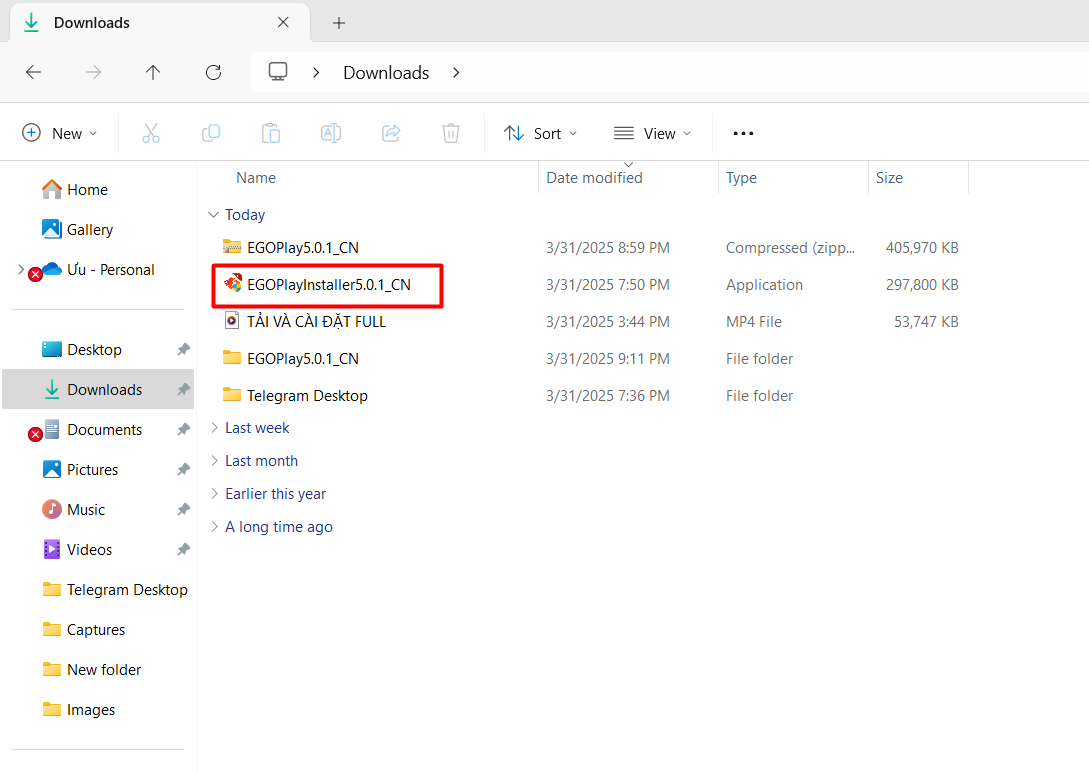Click the Documents icon in sidebar

(x=52, y=429)
